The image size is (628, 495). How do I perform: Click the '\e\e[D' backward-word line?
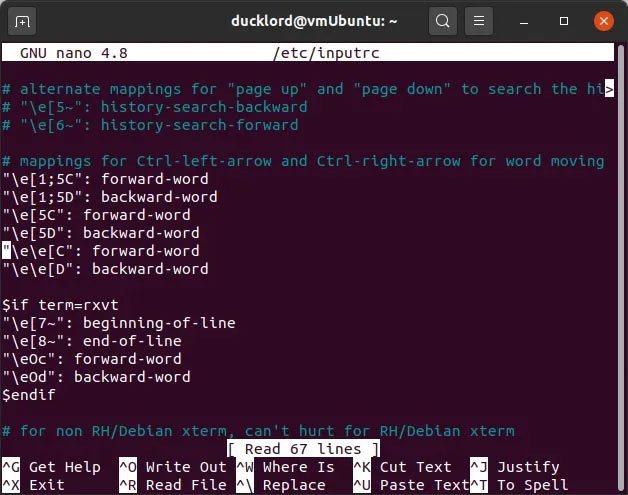105,269
